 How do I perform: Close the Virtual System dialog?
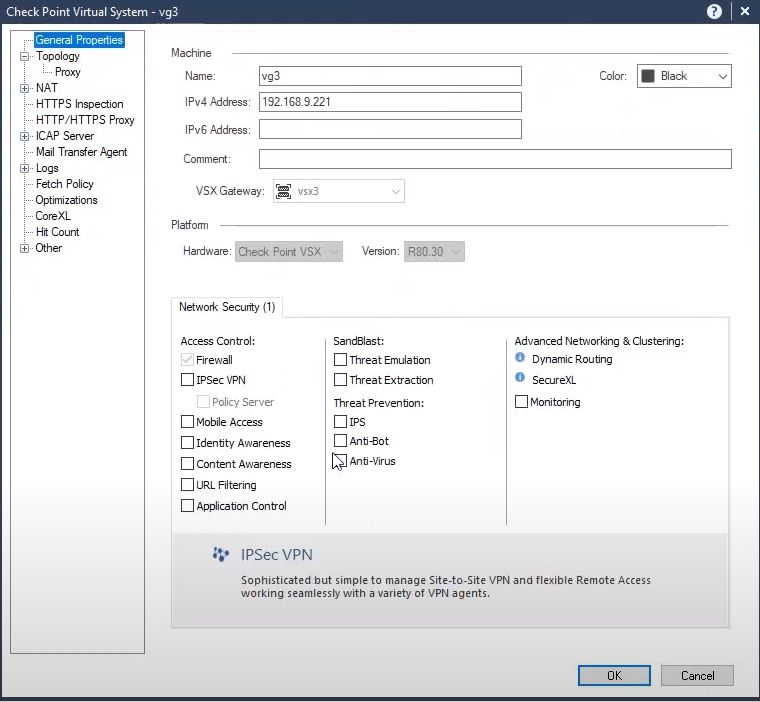[x=745, y=11]
